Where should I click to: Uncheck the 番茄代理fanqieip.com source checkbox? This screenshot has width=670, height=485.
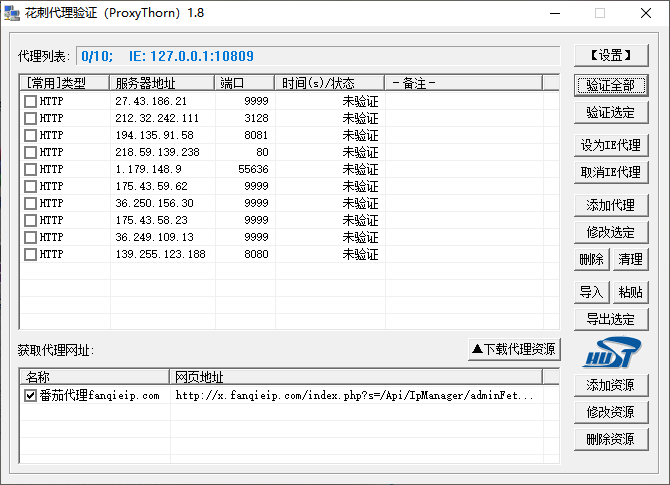tap(31, 396)
